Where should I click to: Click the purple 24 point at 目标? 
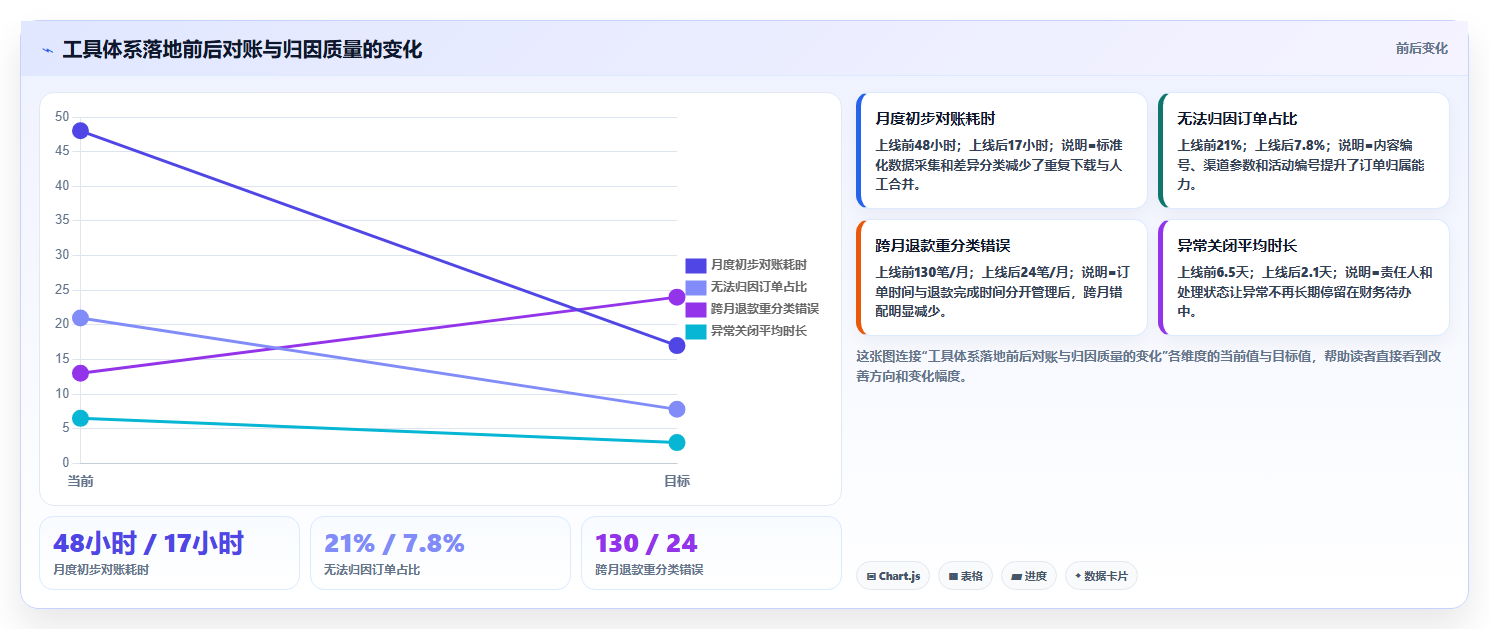[677, 297]
